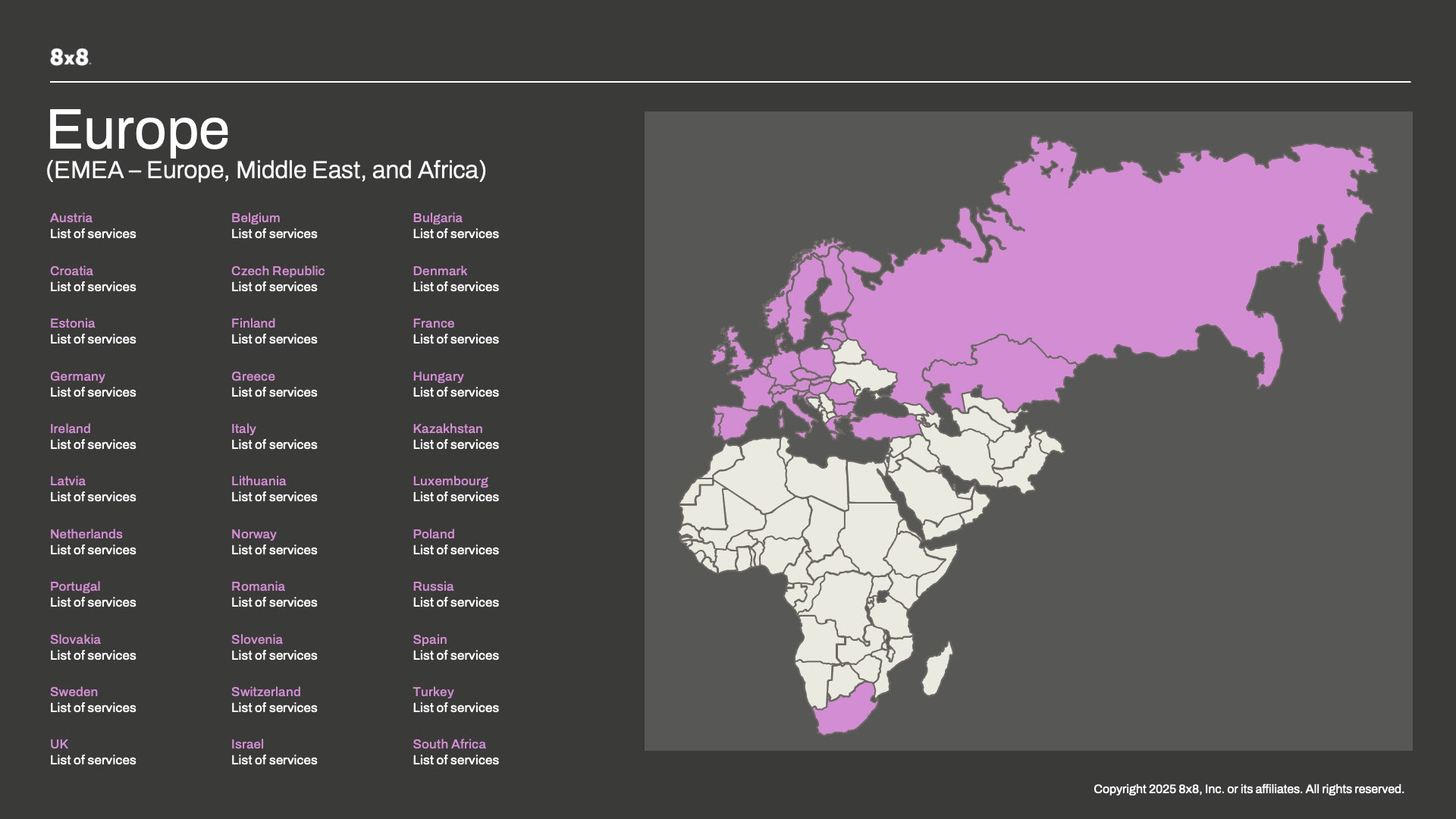The height and width of the screenshot is (819, 1456).
Task: Click the Netherlands country heading
Action: (86, 534)
